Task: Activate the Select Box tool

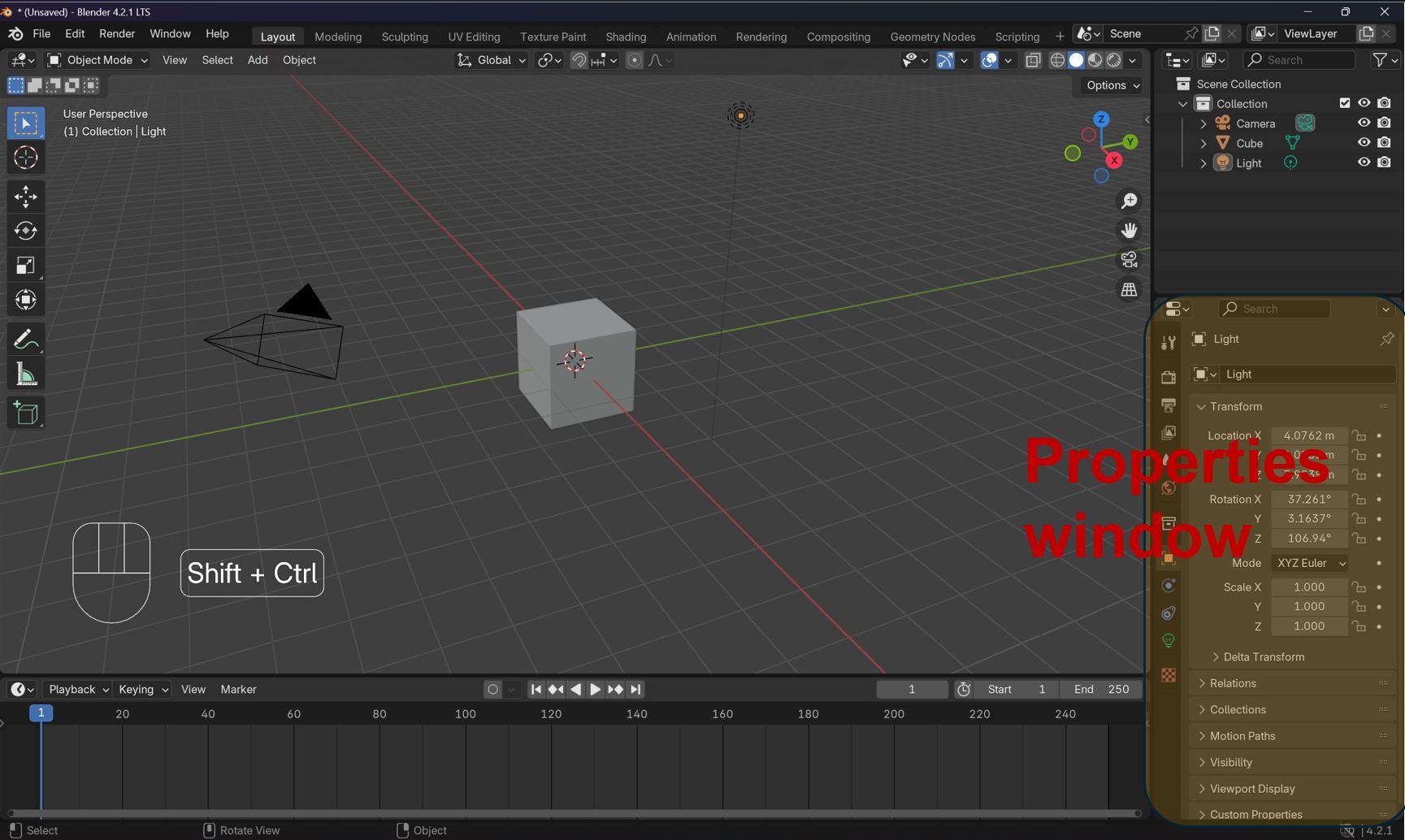Action: 26,123
